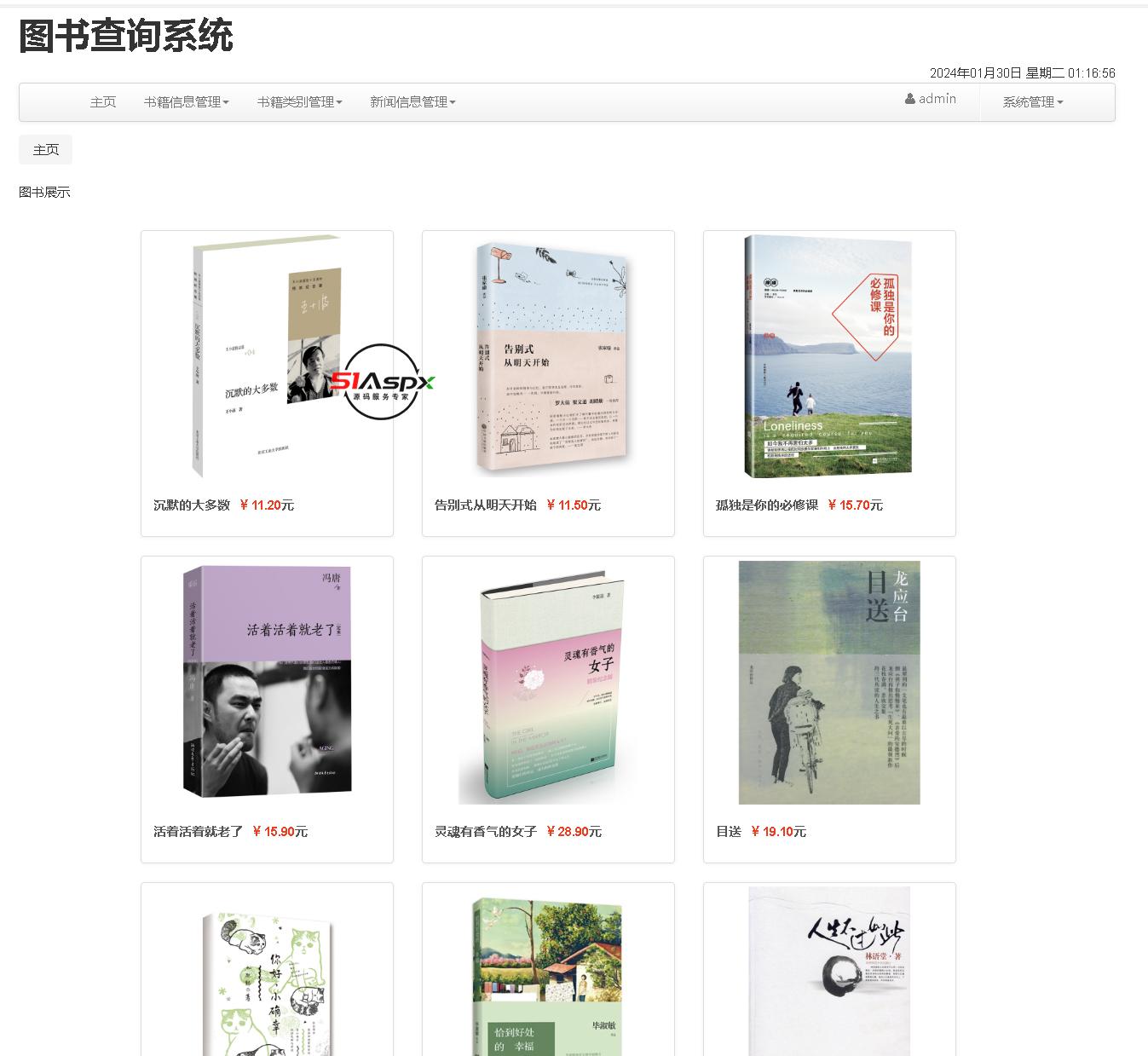
Task: Click the 灵魂有香气的女子 title text
Action: [486, 832]
